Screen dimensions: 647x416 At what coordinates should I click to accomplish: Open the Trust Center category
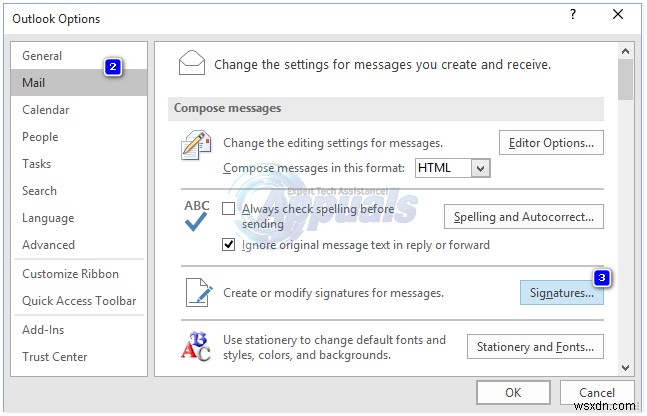79,357
